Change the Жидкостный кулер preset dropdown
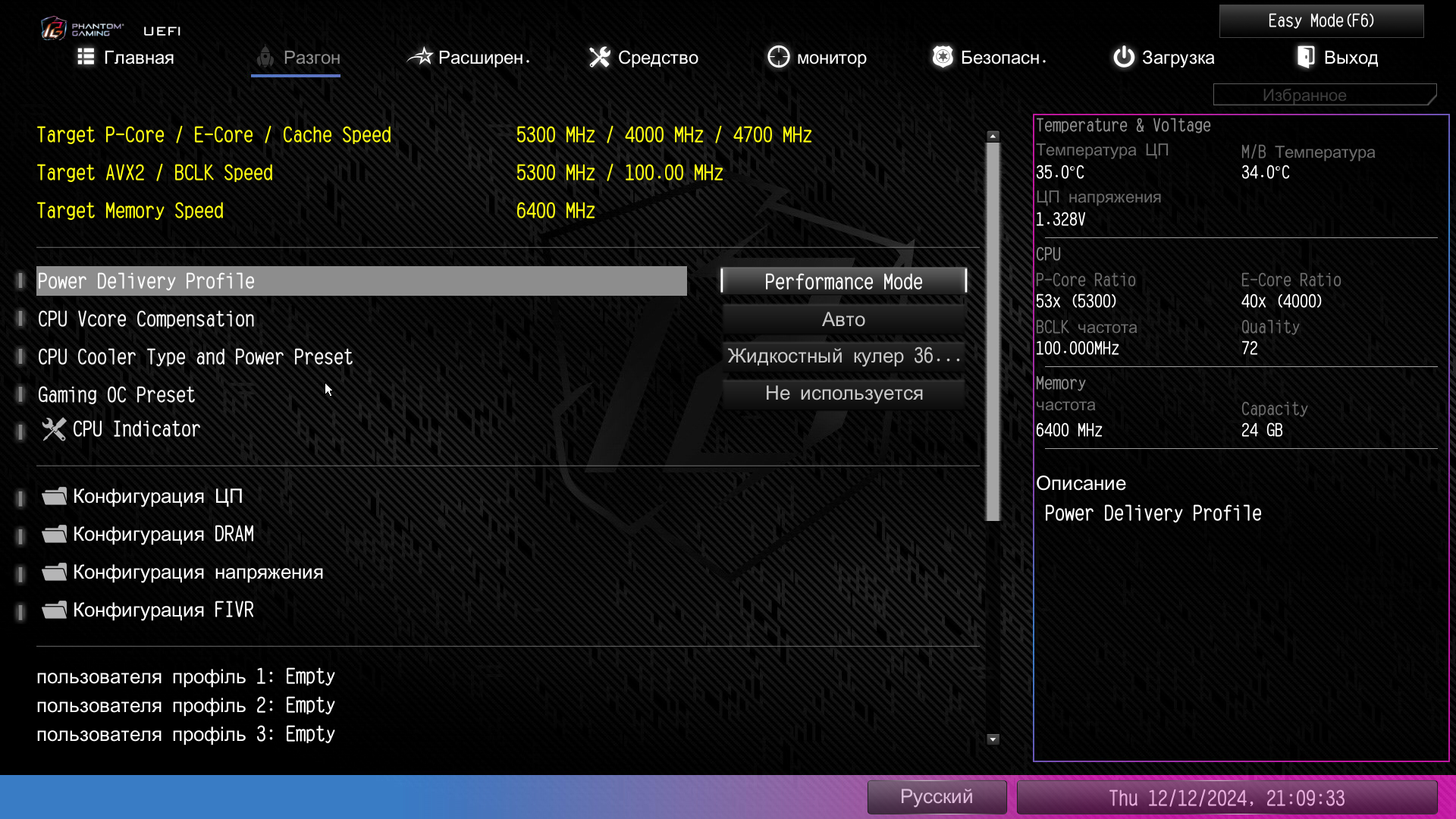The image size is (1456, 819). (x=843, y=356)
